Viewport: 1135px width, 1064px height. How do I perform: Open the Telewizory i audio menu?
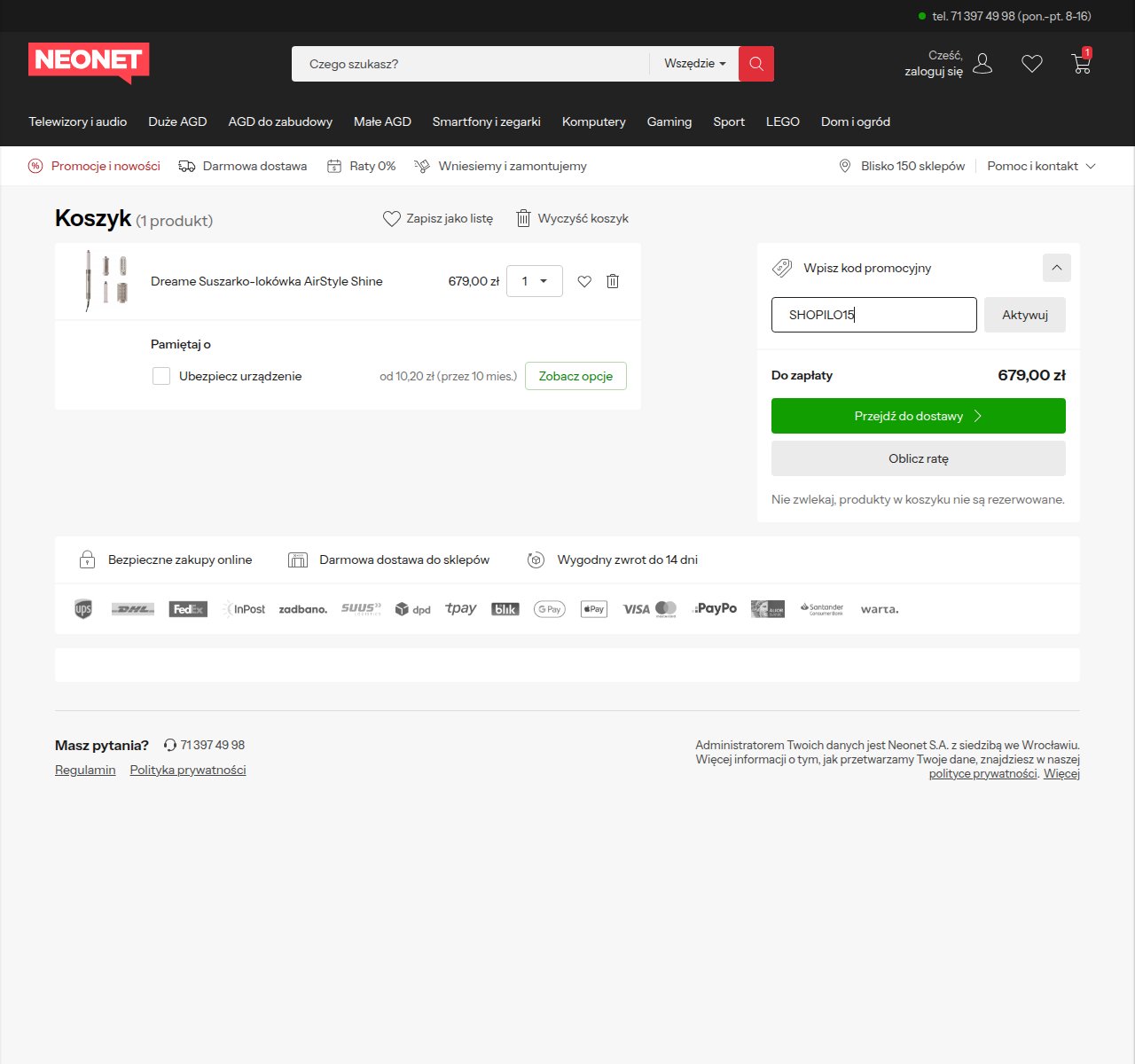78,121
